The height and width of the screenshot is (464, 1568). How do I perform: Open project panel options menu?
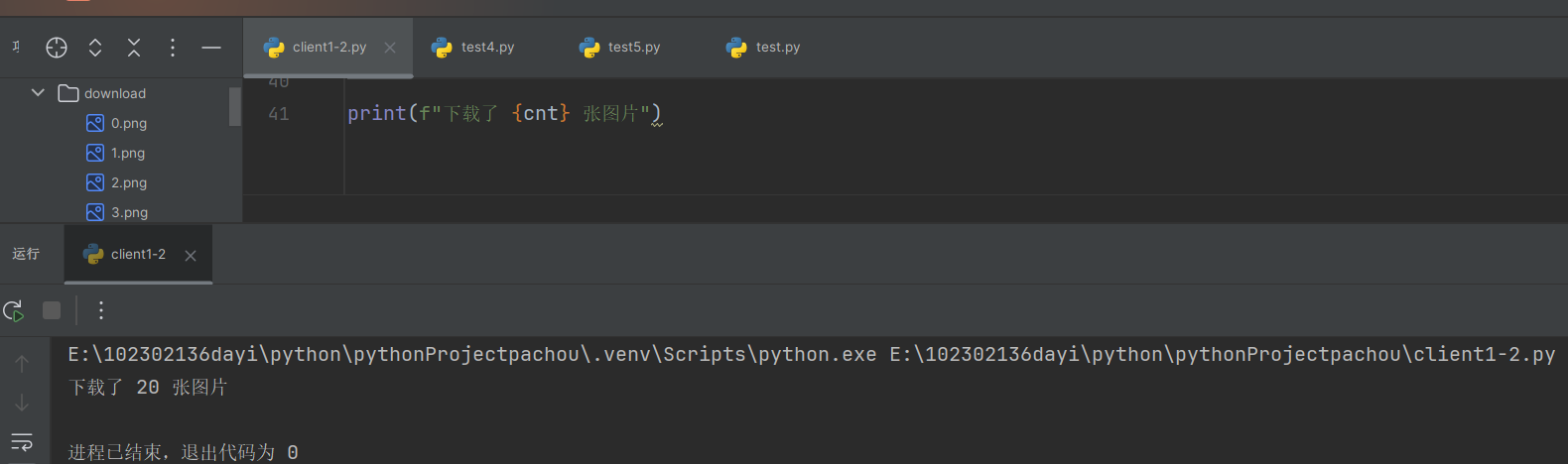coord(173,47)
